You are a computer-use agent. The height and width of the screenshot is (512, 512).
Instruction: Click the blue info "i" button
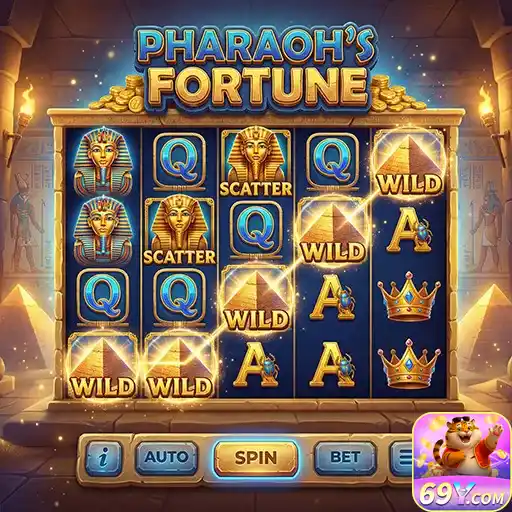point(105,457)
